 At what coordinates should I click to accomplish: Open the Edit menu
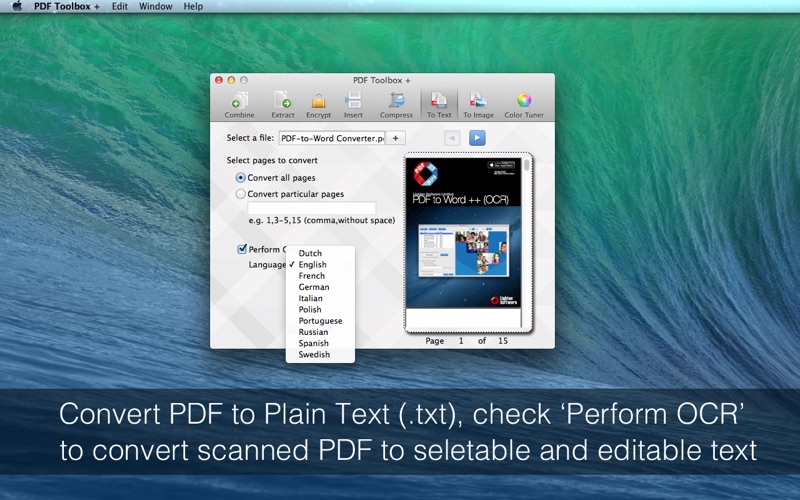120,6
